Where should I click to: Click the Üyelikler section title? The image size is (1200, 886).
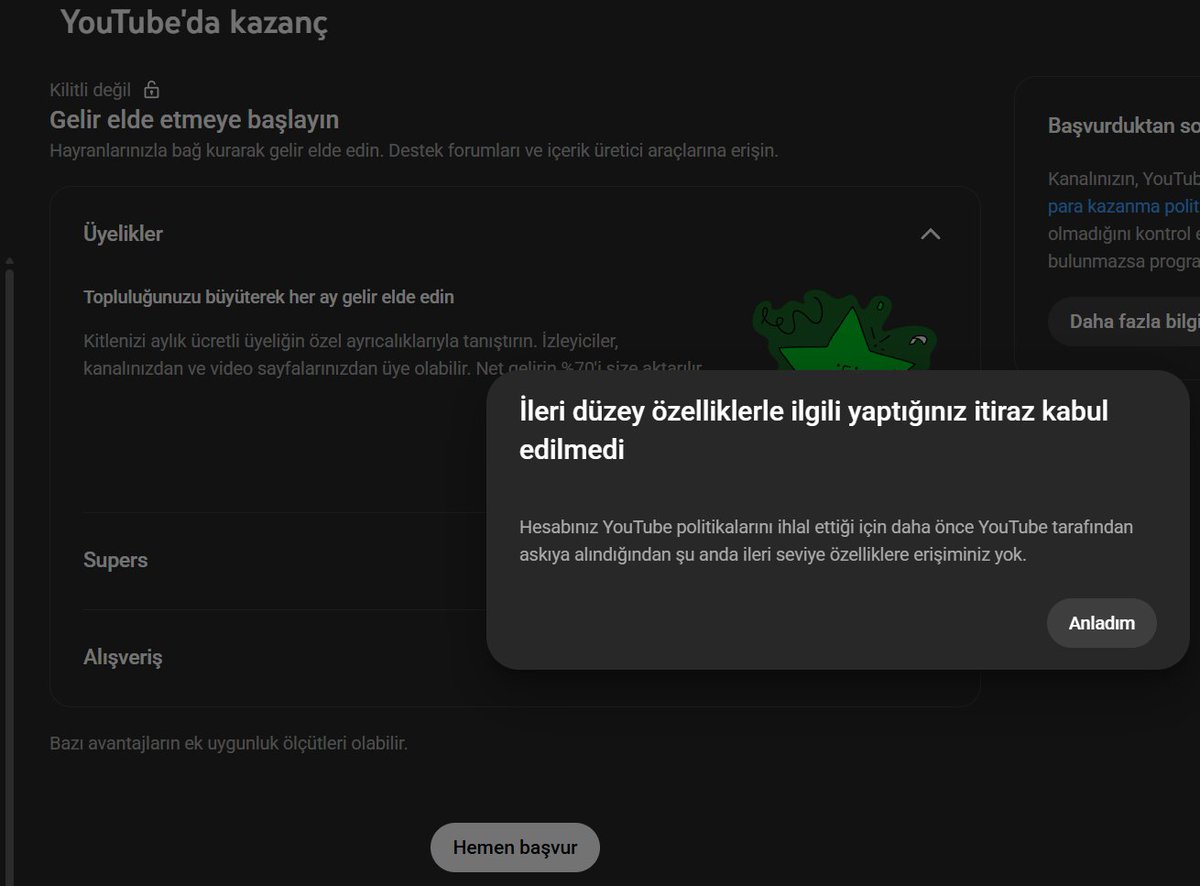(123, 234)
